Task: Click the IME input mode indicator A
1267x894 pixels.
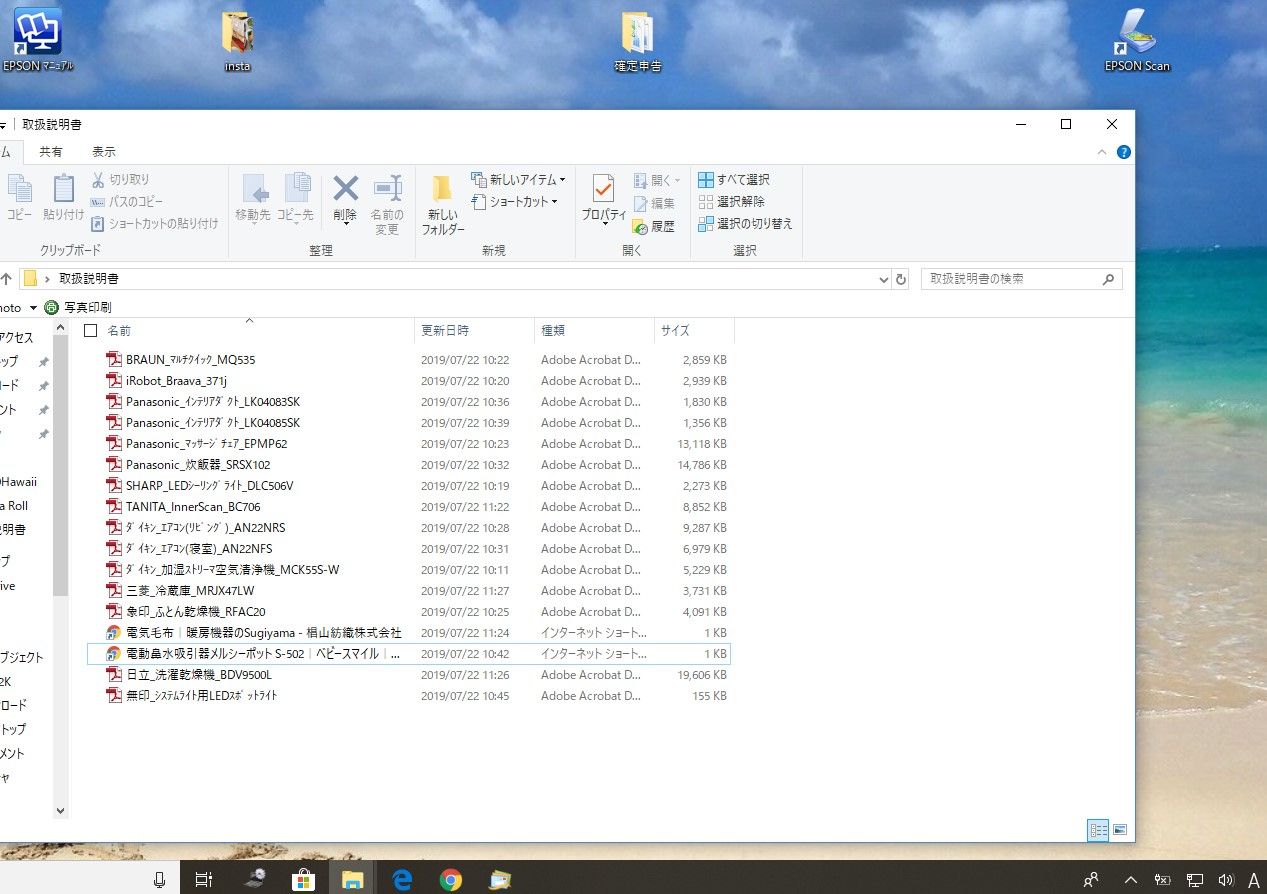Action: point(1254,880)
